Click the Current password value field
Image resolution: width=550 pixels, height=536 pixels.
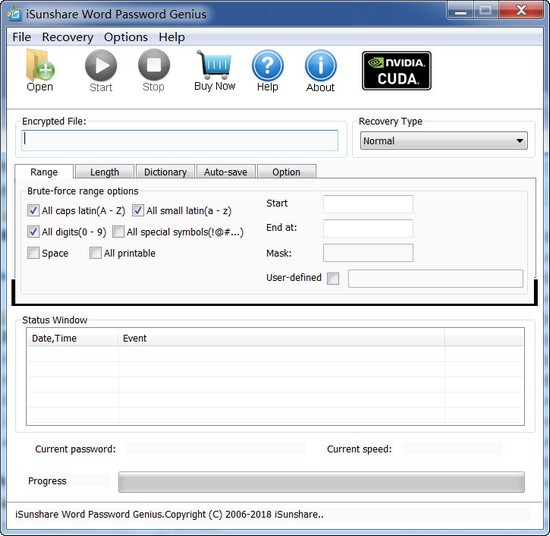[215, 449]
